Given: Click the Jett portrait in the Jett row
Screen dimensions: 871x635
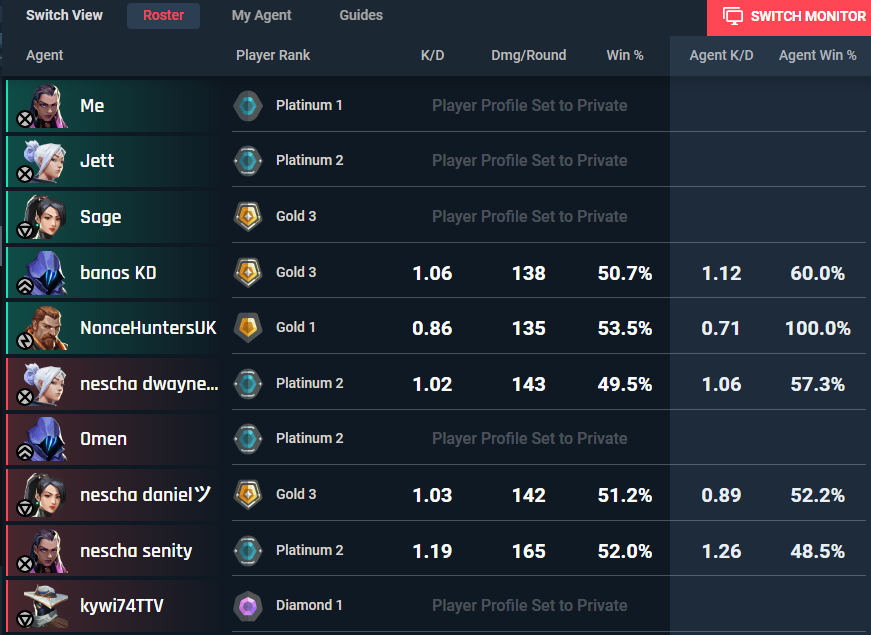Looking at the screenshot, I should [x=47, y=161].
